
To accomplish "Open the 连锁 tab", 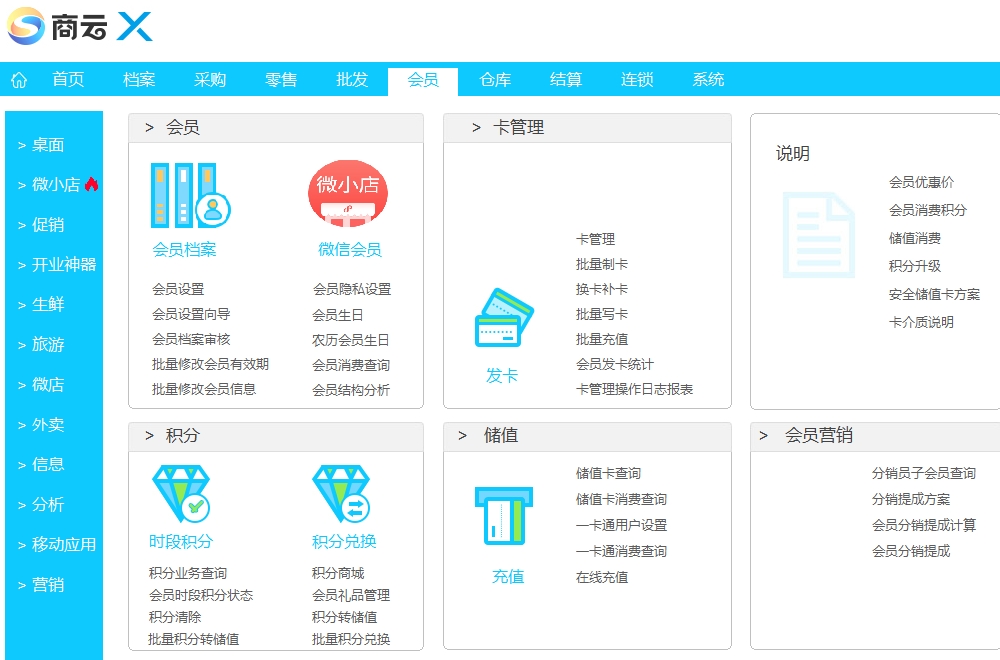I will point(637,80).
